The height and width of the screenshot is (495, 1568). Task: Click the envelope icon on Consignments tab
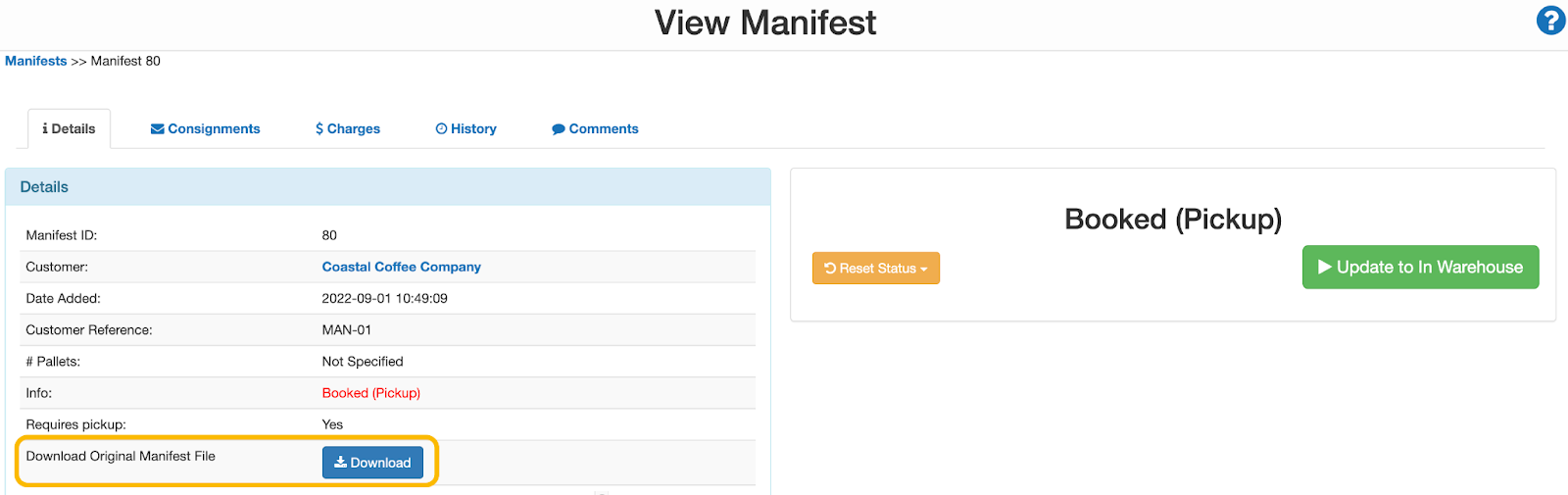point(157,129)
